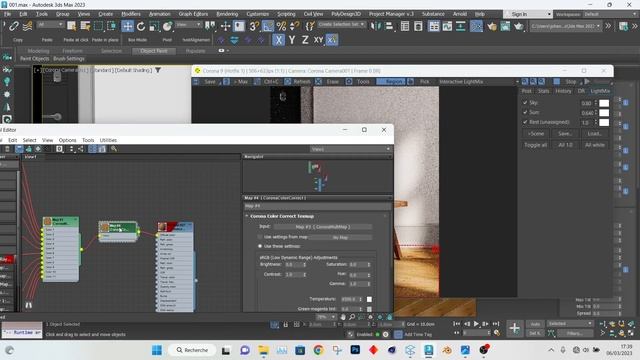The image size is (640, 360).
Task: Select the Scale tool
Action: (154, 27)
